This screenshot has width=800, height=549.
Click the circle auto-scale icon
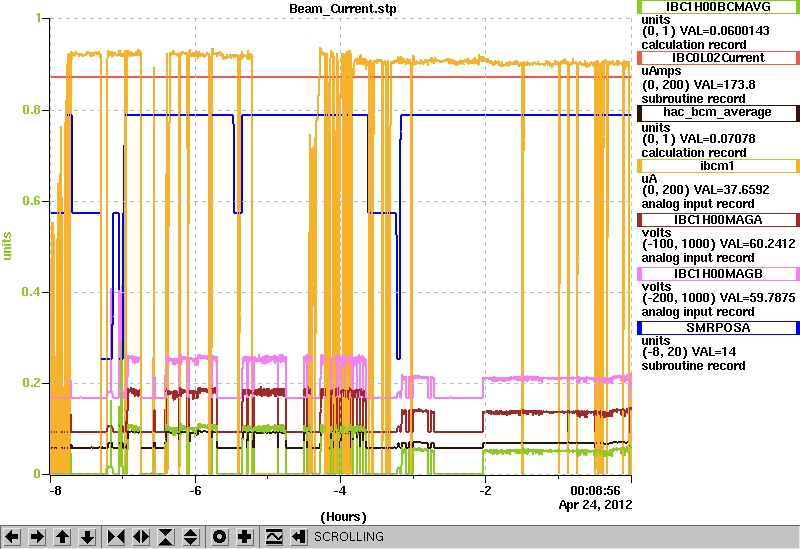(220, 537)
